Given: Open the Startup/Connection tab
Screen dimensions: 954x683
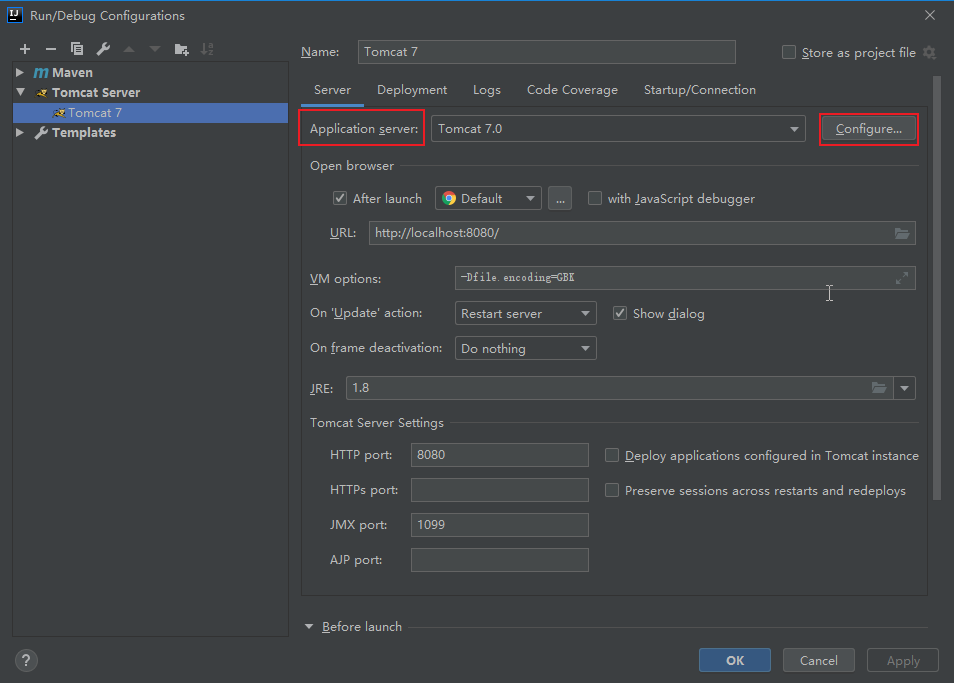Looking at the screenshot, I should (x=699, y=90).
